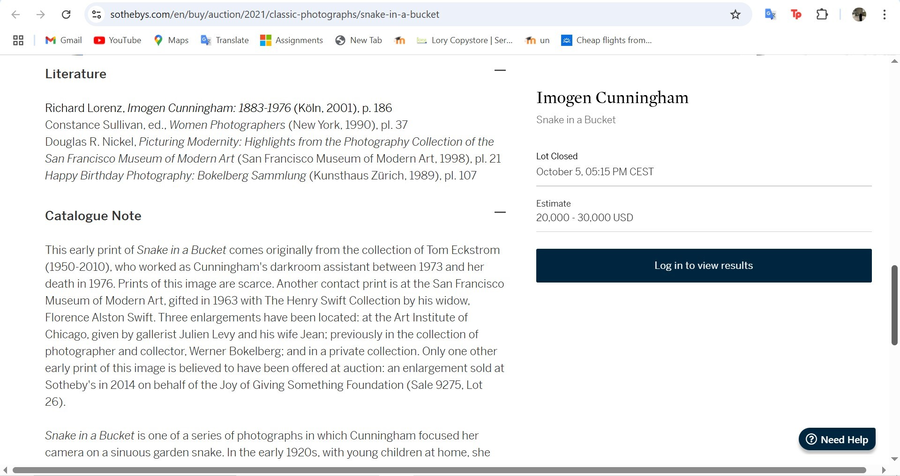Collapse the Literature section
Screen dimensions: 900x476
500,70
